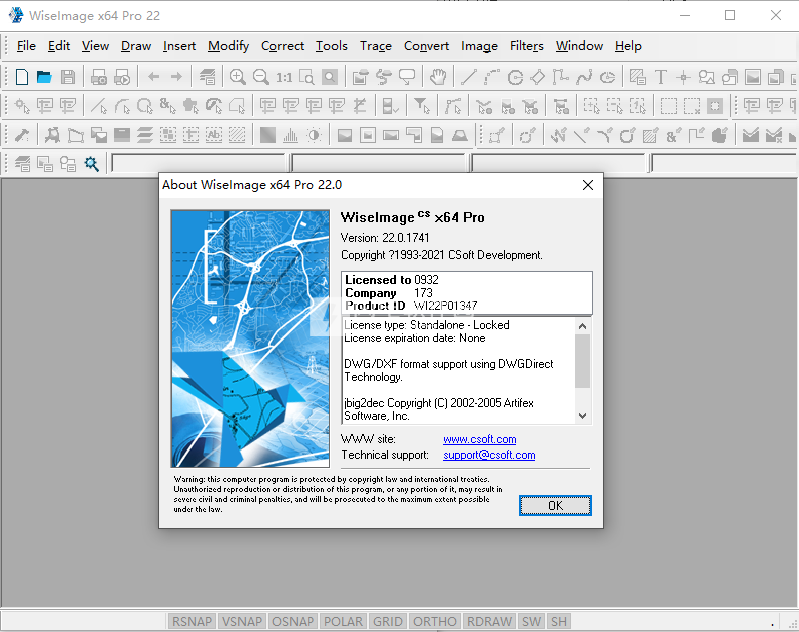
Task: Click the ampersand with eraser icon
Action: tap(674, 135)
